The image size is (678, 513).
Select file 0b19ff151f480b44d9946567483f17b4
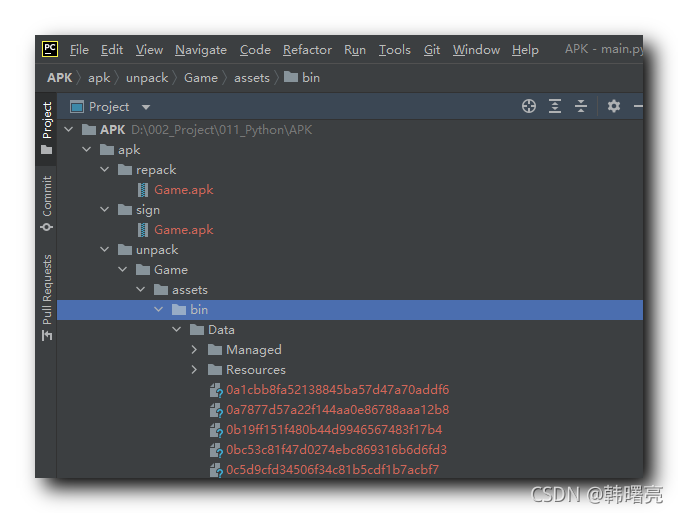click(x=350, y=430)
